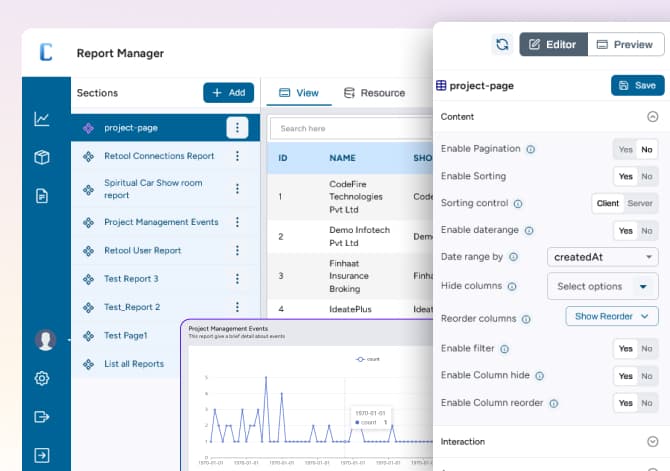Expand the Show Reorder dropdown
670x471 pixels.
[611, 316]
